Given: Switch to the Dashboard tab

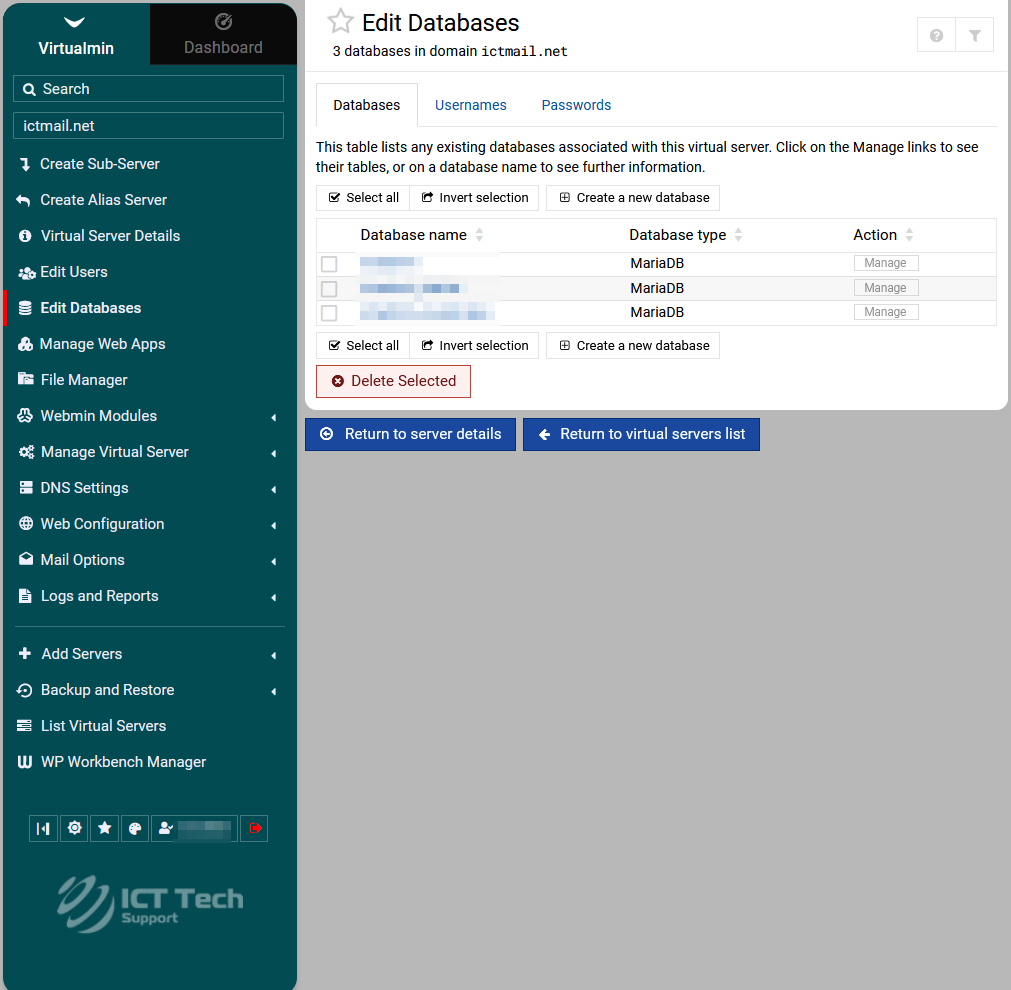Looking at the screenshot, I should click(x=223, y=34).
